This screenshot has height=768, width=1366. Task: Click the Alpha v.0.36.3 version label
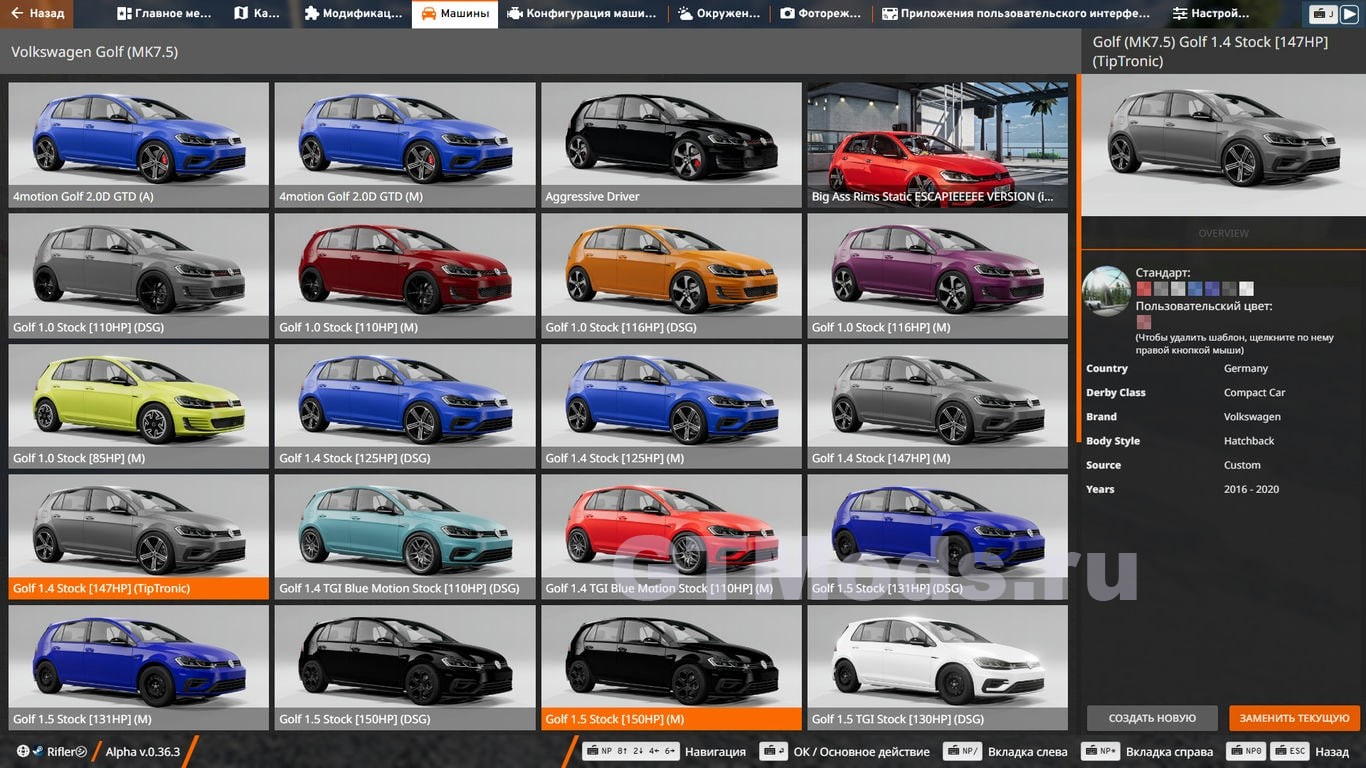pyautogui.click(x=143, y=751)
